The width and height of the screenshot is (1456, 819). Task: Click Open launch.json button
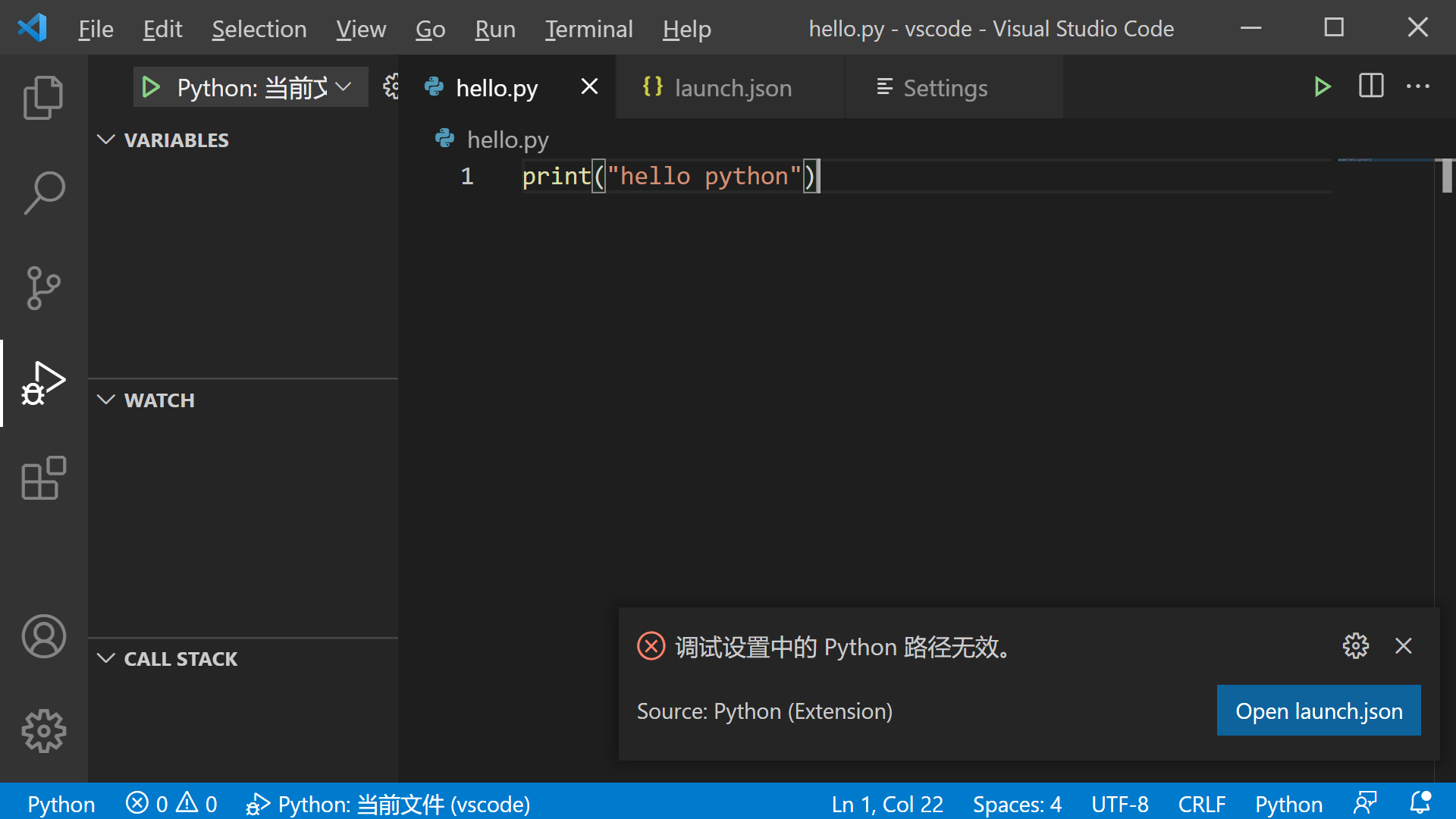point(1319,711)
